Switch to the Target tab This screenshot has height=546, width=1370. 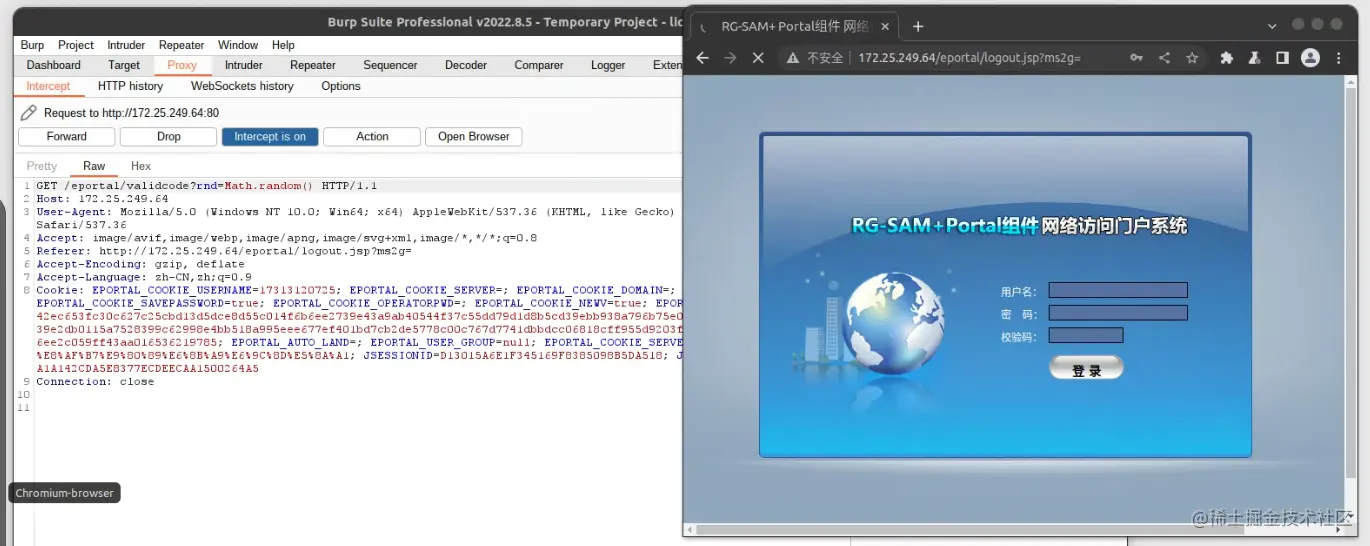[124, 65]
